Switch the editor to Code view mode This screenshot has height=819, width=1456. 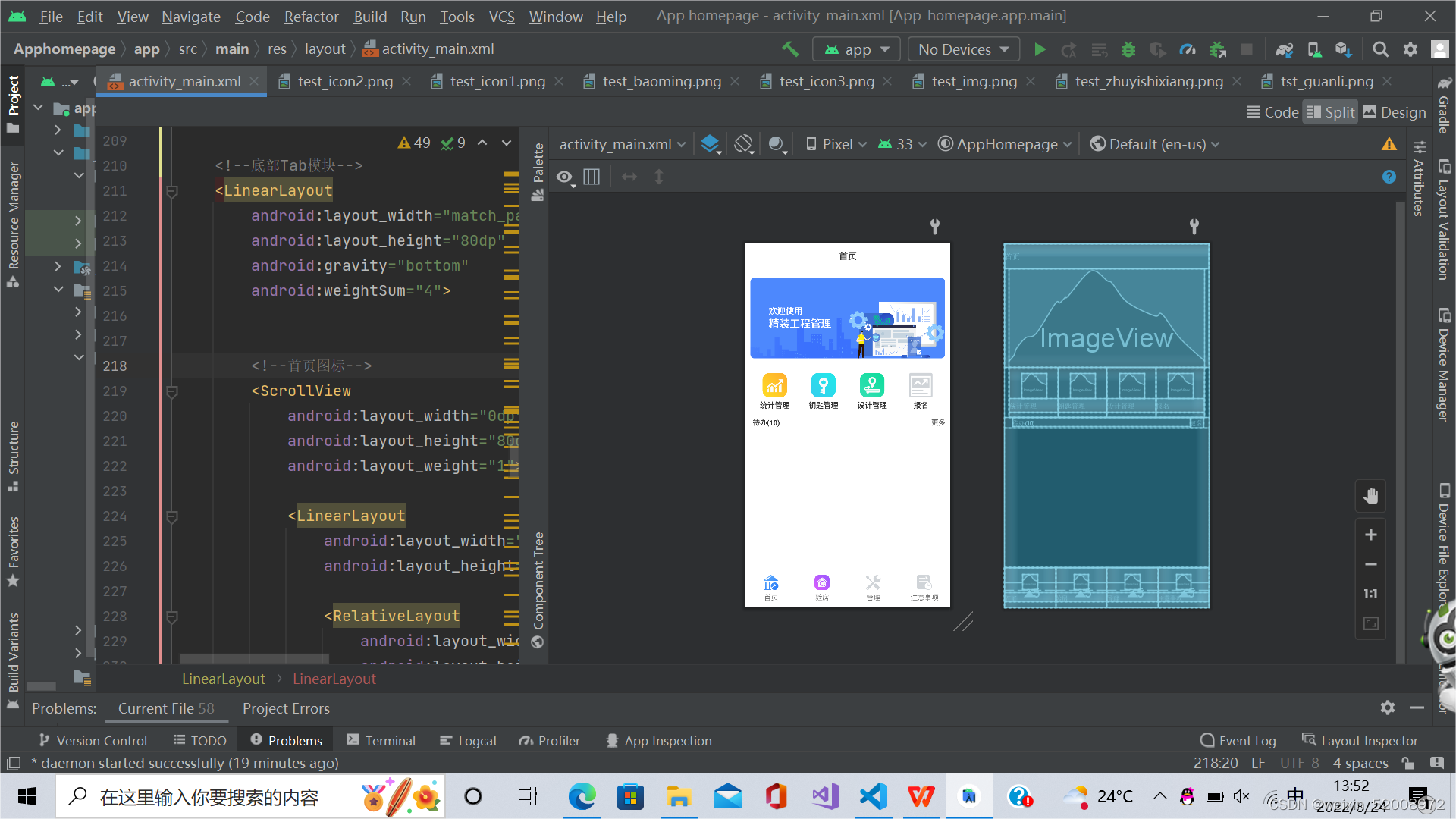pos(1272,112)
